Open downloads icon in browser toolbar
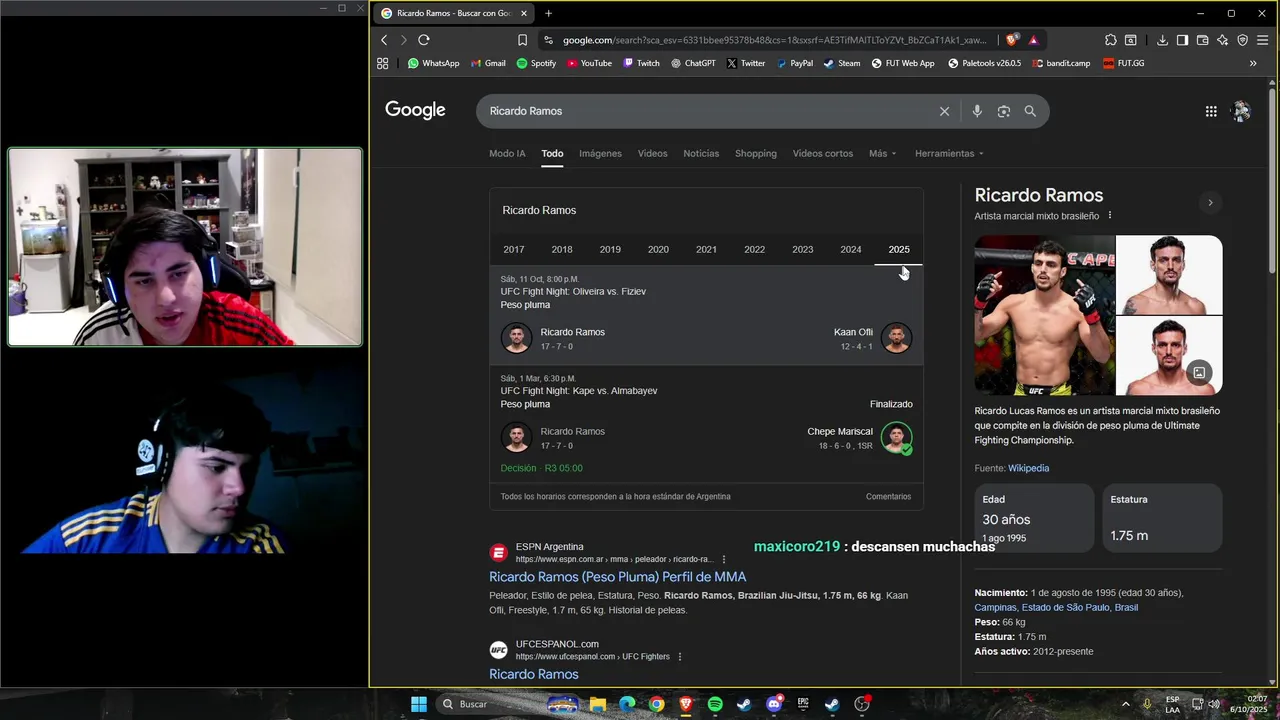The image size is (1280, 720). (x=1162, y=40)
